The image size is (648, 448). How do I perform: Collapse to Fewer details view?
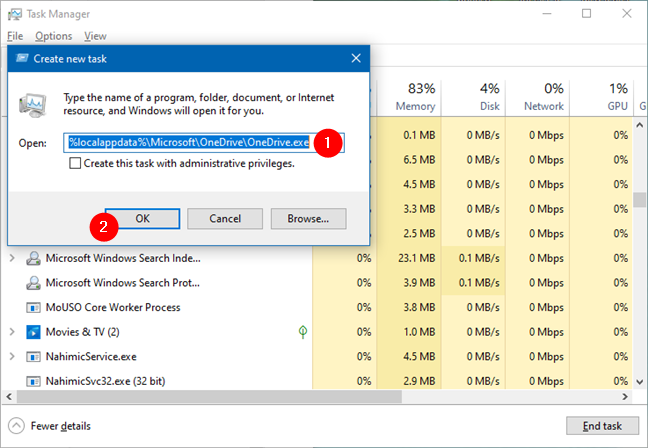(x=50, y=426)
